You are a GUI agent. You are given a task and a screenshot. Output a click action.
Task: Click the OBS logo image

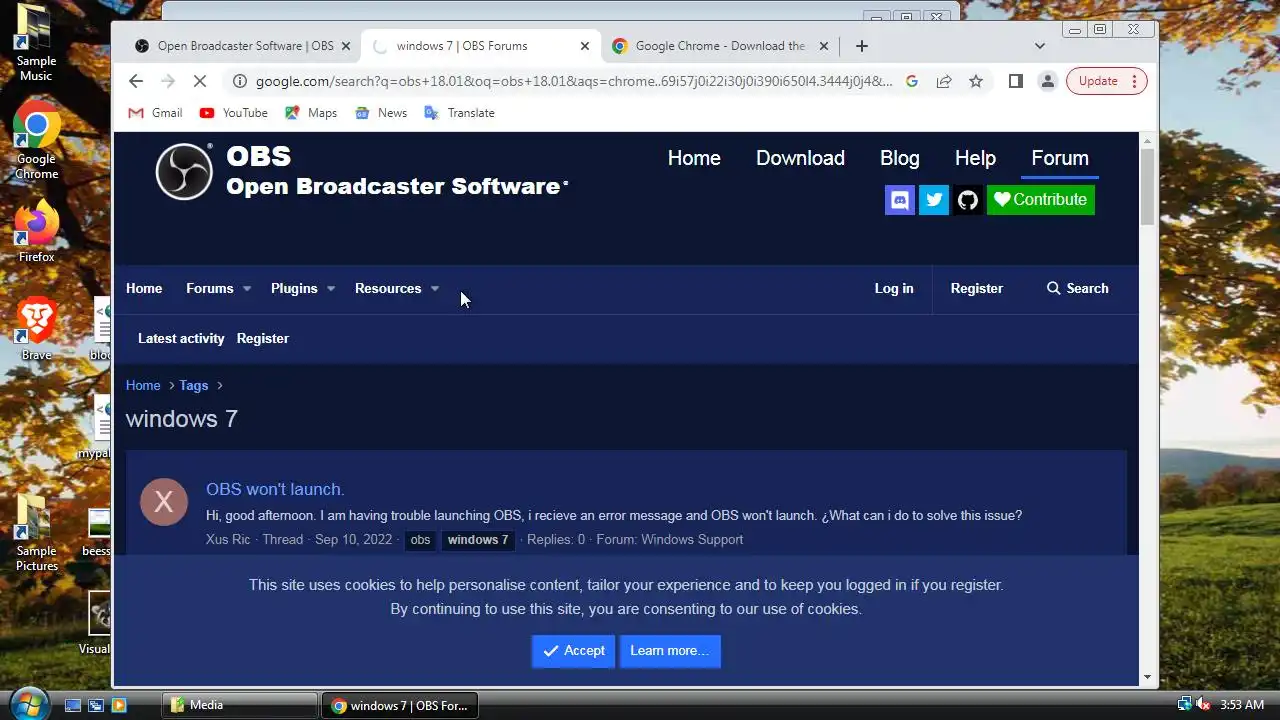pyautogui.click(x=184, y=171)
